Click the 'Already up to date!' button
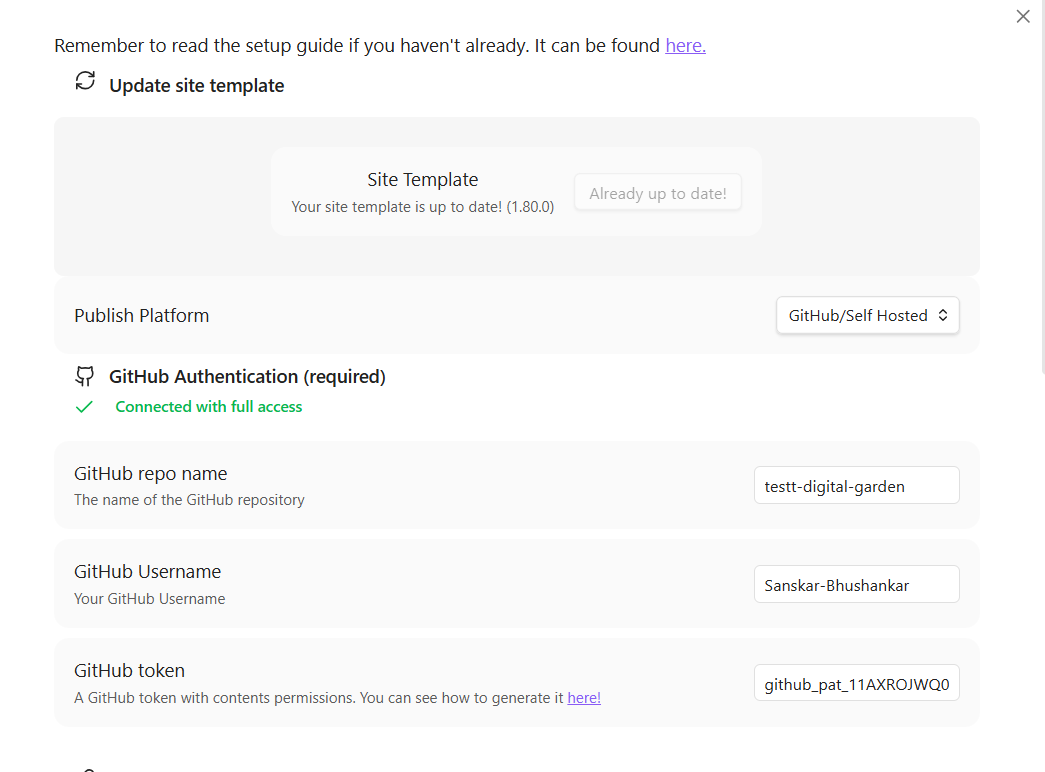 (658, 193)
